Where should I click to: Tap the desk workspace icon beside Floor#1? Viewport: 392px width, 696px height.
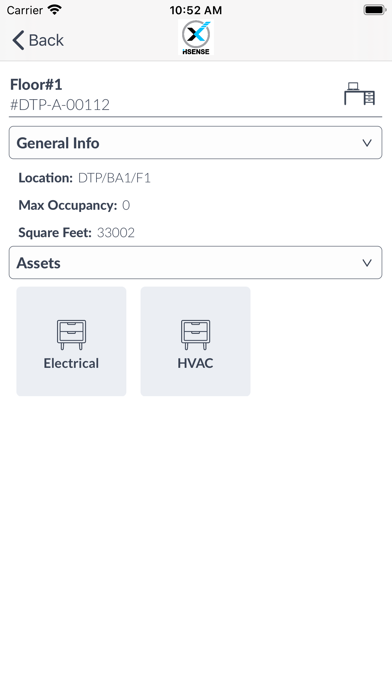point(360,94)
